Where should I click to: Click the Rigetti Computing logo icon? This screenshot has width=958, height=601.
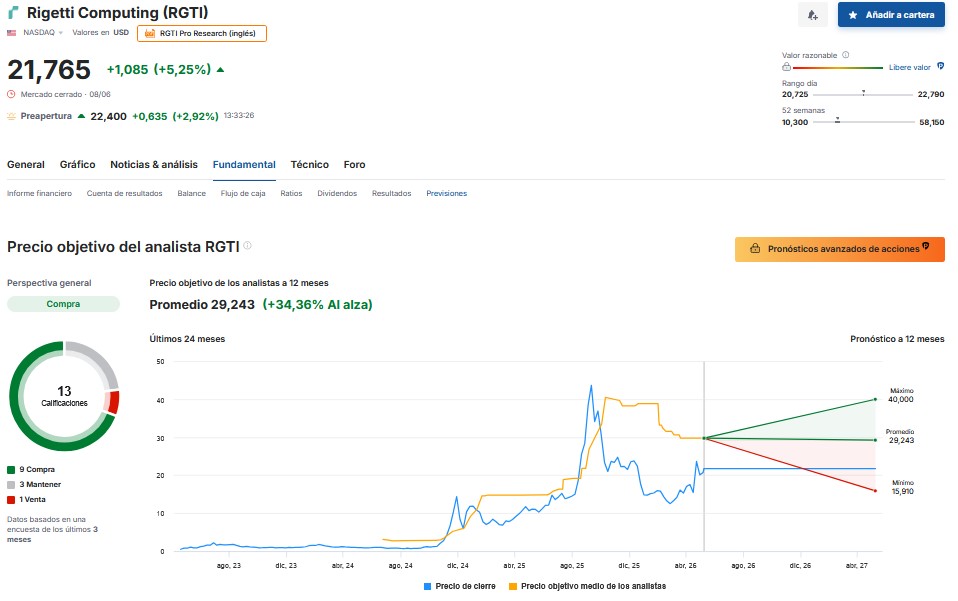tap(13, 12)
